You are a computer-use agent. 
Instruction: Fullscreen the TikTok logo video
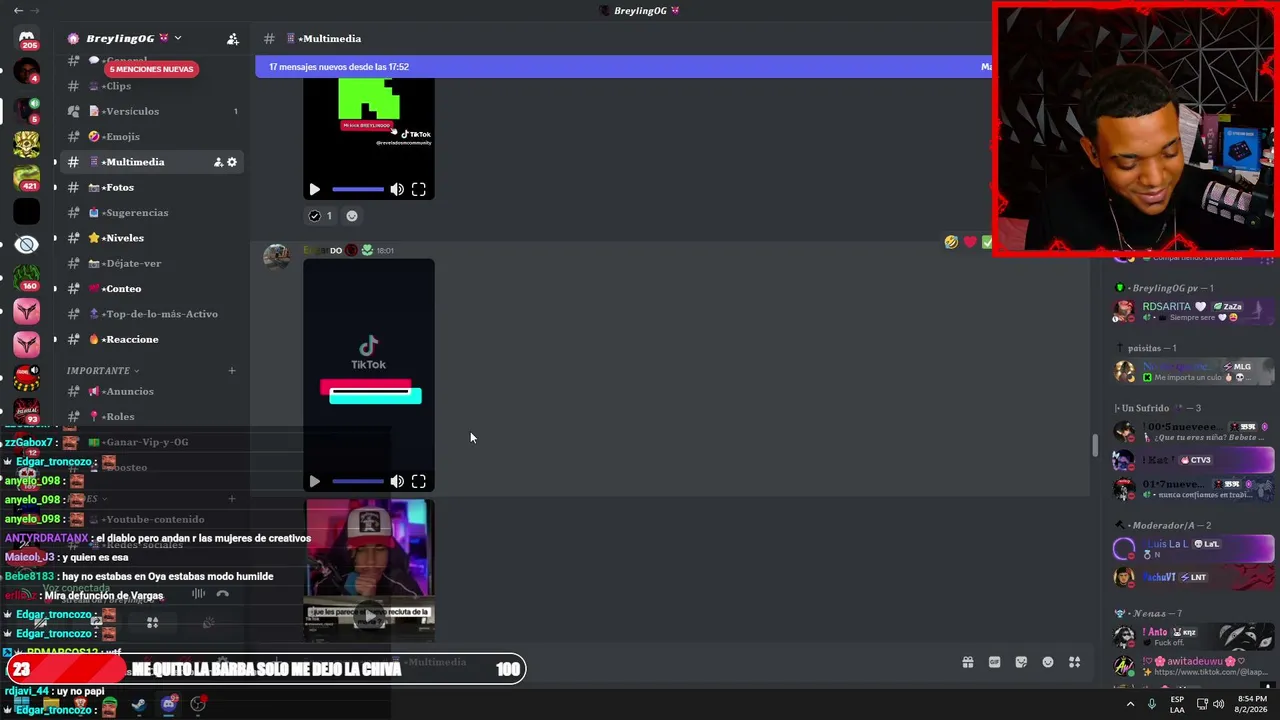[419, 481]
